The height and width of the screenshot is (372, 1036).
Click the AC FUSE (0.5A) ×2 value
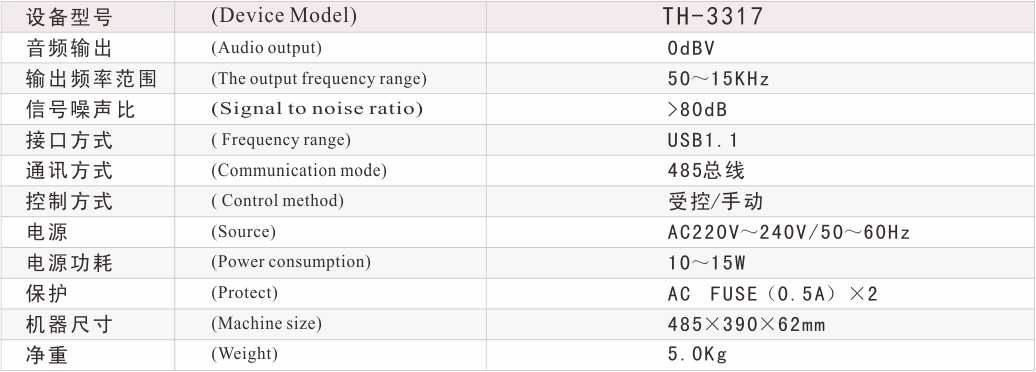[772, 293]
